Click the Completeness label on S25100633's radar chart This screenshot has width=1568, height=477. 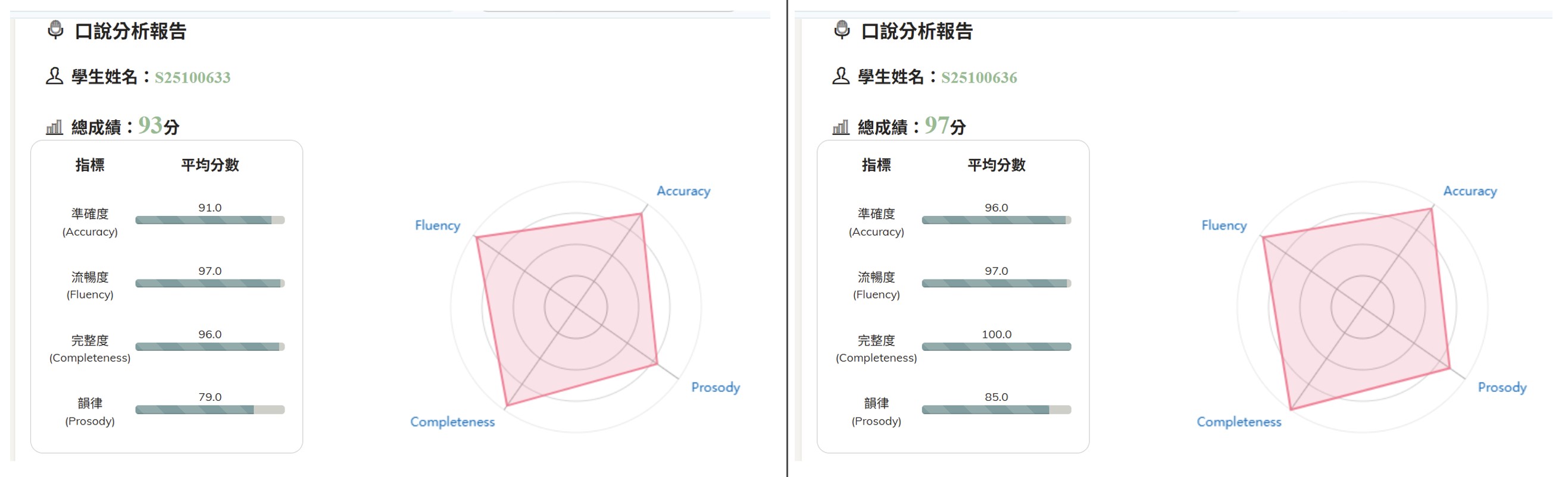coord(452,422)
